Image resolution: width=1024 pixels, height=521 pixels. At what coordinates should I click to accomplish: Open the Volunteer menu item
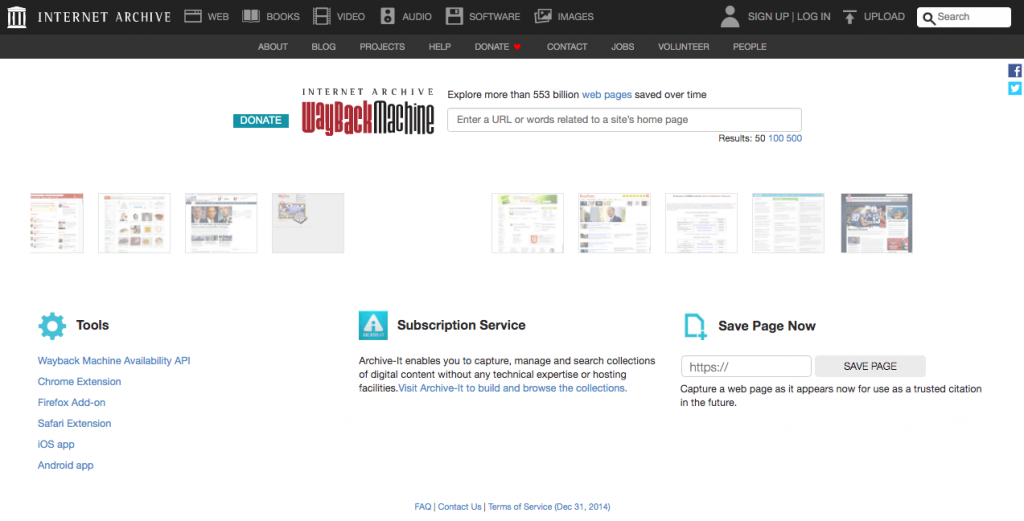(x=683, y=47)
